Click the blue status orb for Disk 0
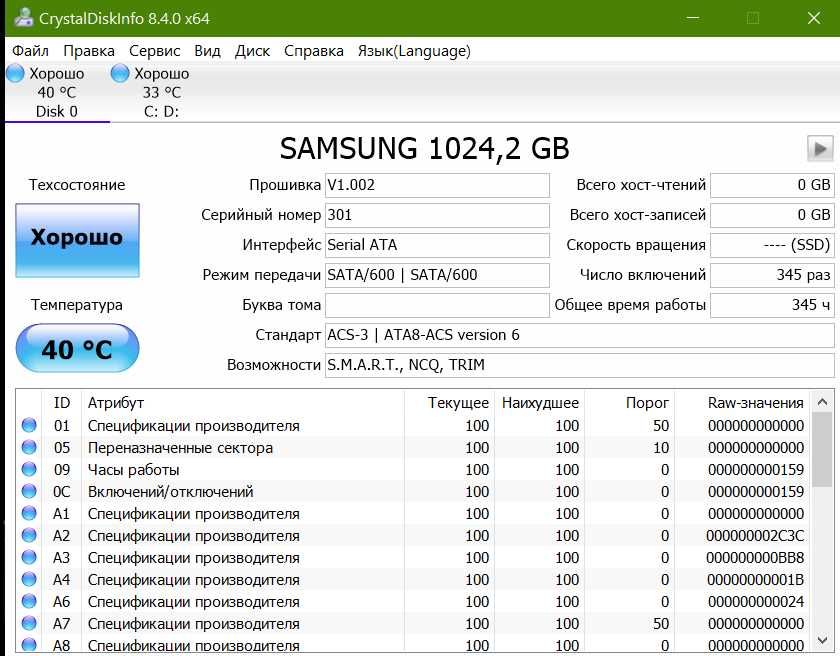The width and height of the screenshot is (840, 656). 15,73
